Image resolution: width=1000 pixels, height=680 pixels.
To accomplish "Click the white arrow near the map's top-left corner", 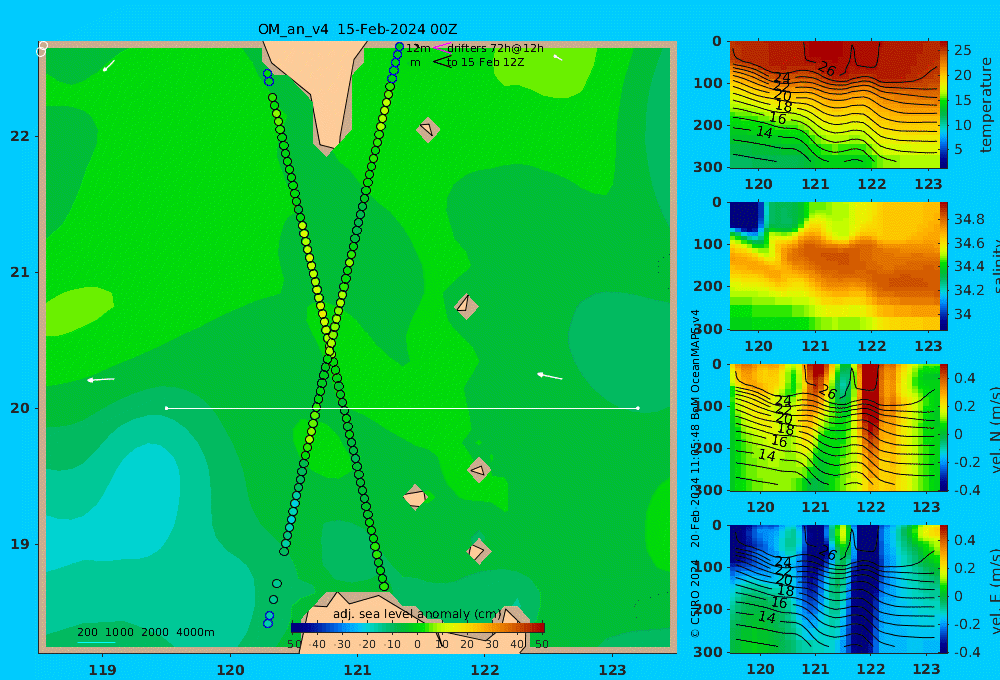I will [109, 66].
